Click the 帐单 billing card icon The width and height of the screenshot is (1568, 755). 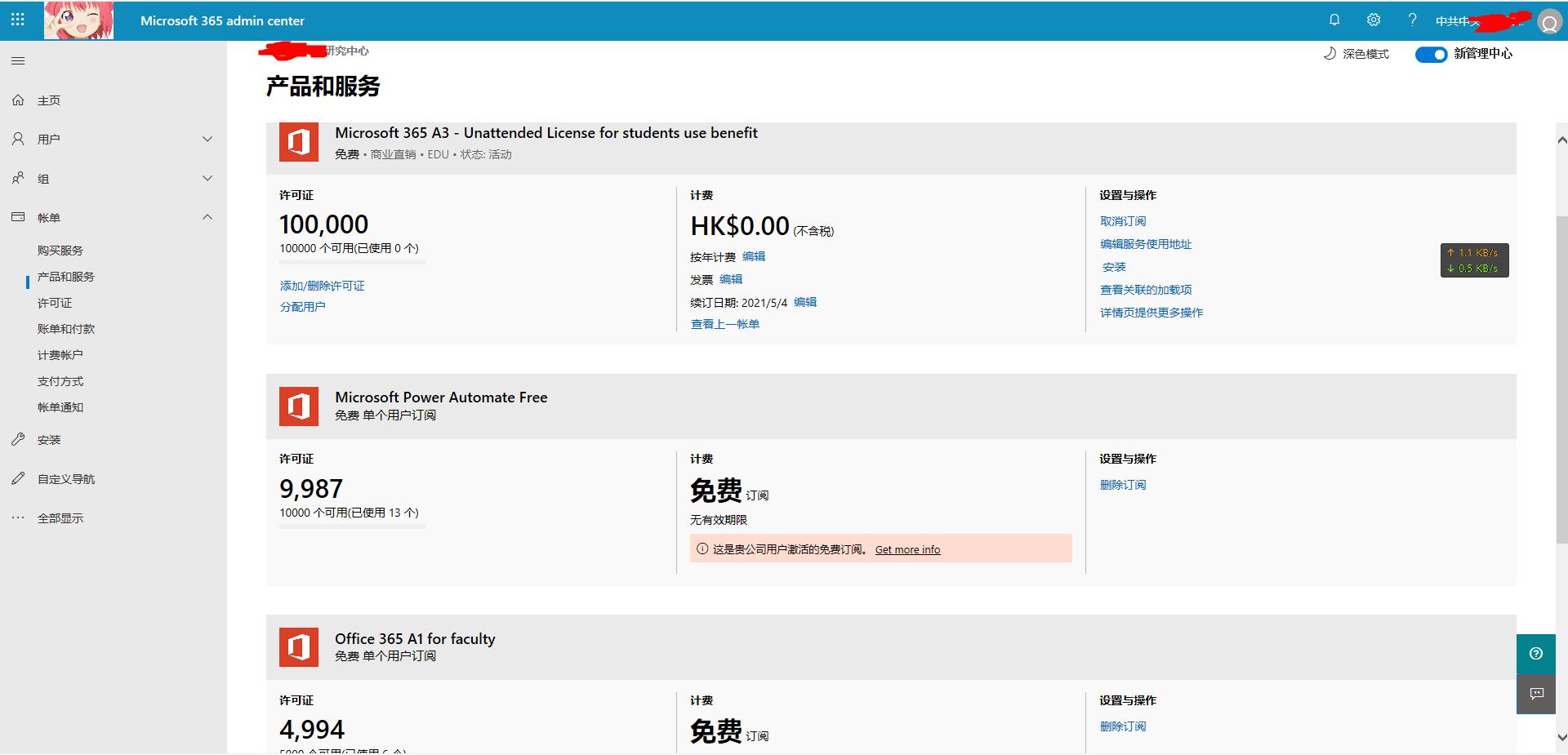(18, 217)
